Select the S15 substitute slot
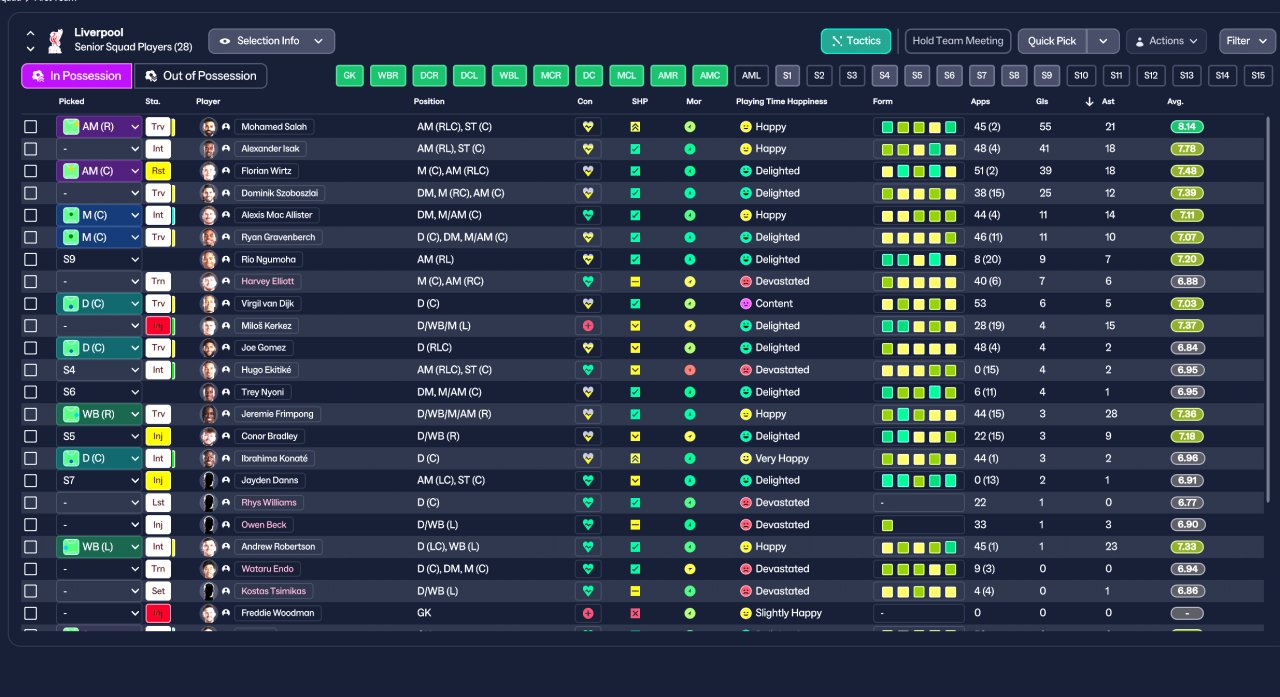Viewport: 1280px width, 697px height. [1257, 76]
